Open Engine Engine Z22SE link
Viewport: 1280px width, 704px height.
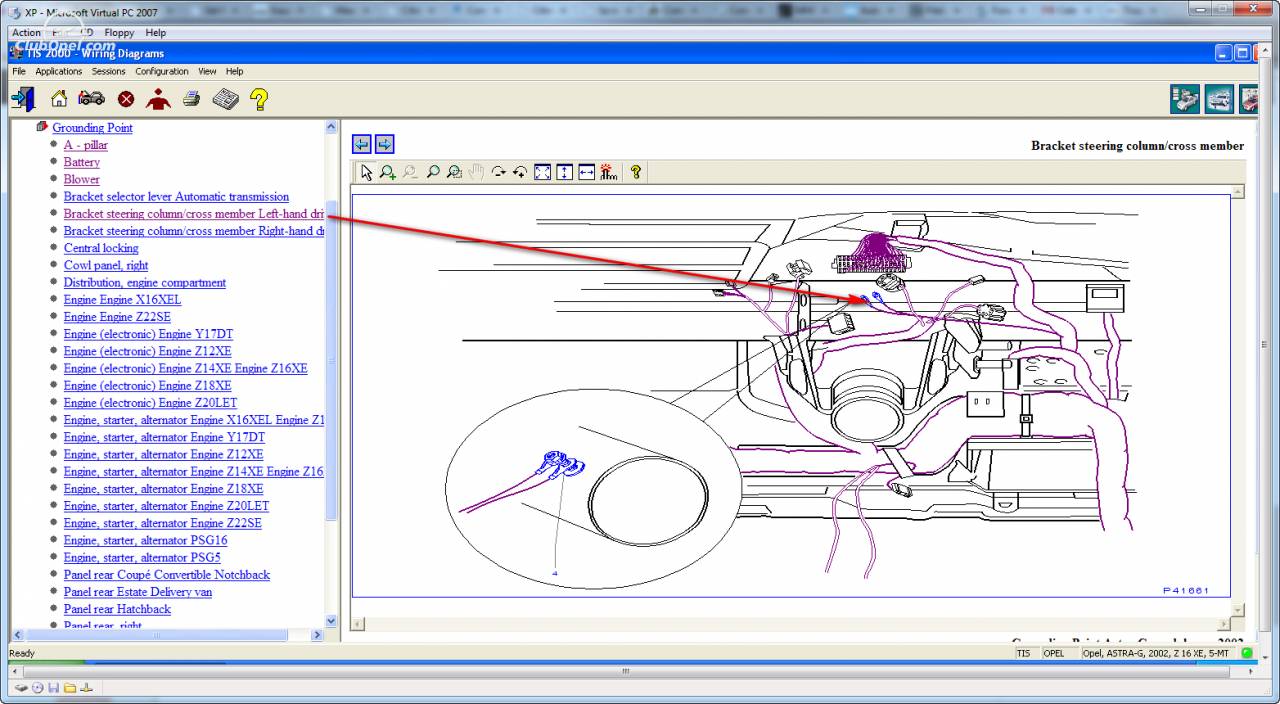coord(117,317)
